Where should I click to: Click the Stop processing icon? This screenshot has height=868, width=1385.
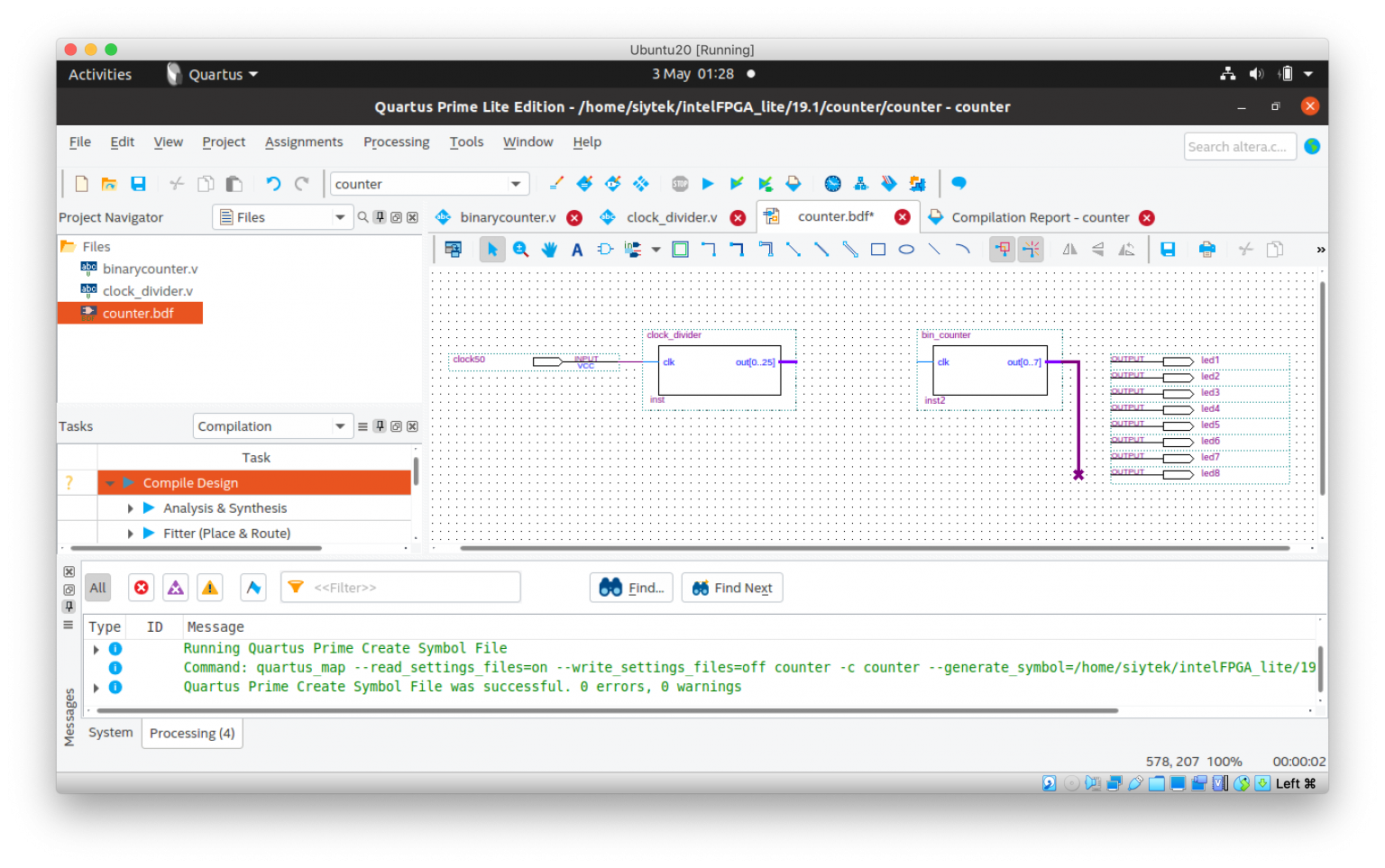point(679,183)
